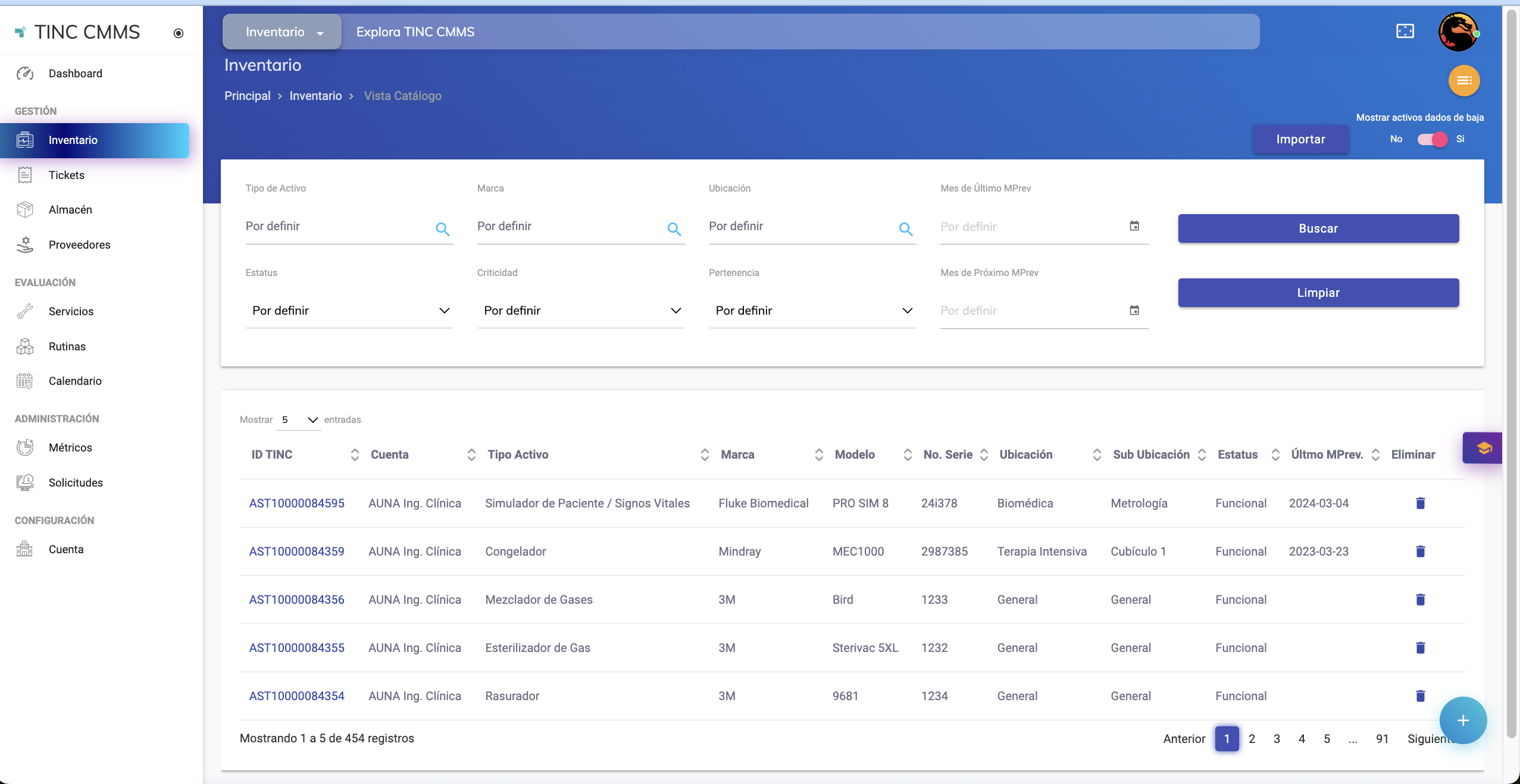Screen dimensions: 1520x784
Task: Open the orange floating learning icon
Action: (1483, 448)
